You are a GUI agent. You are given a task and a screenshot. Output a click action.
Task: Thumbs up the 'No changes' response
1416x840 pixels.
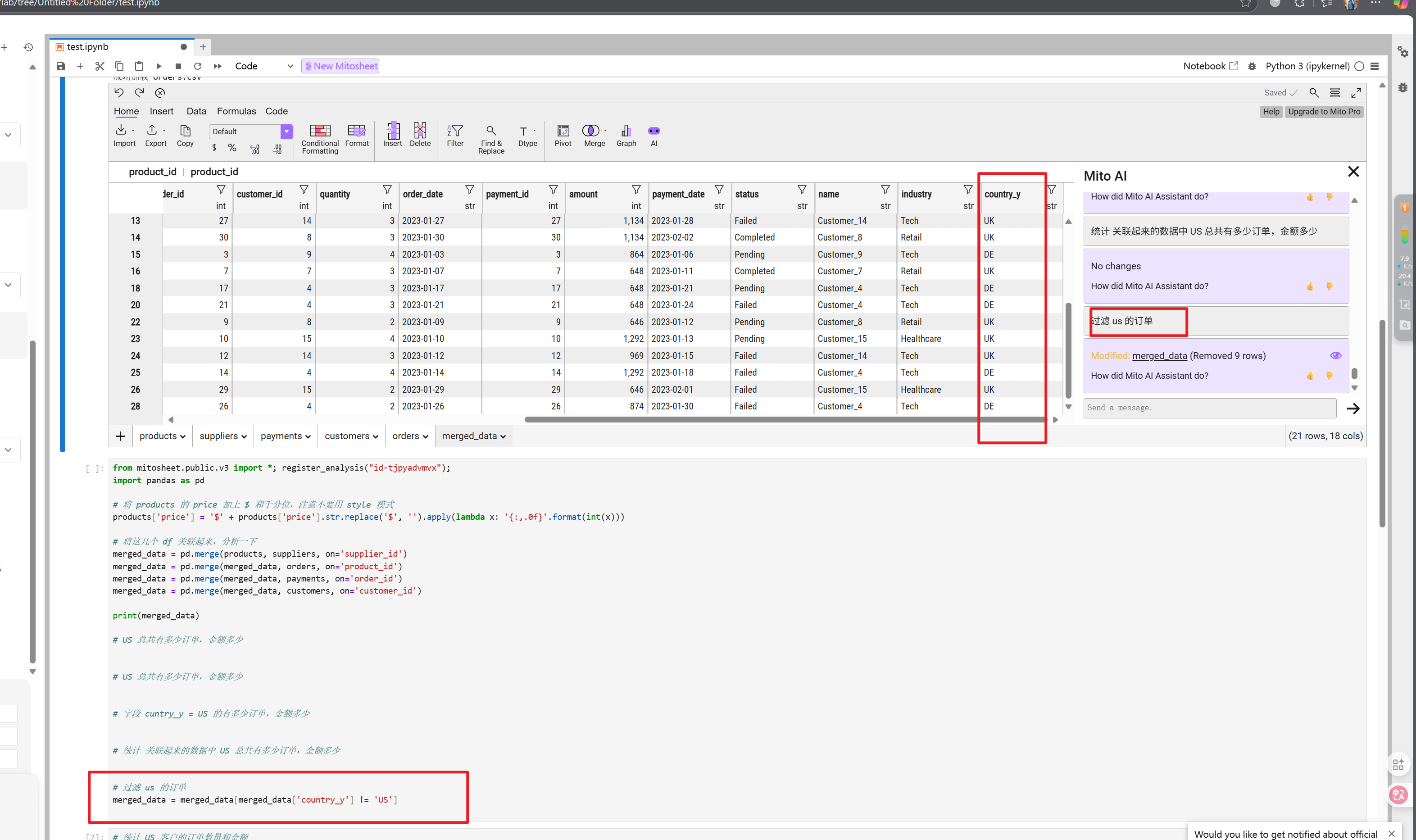[x=1310, y=286]
